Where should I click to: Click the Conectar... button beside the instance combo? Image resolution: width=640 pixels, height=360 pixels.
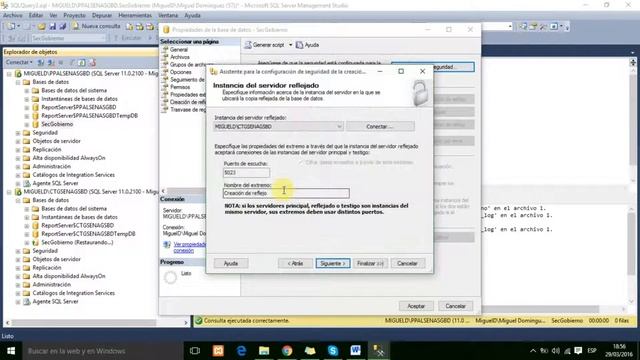coord(380,127)
